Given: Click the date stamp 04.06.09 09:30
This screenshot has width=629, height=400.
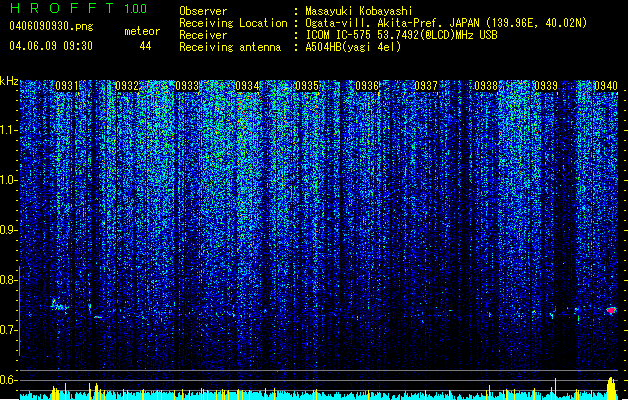Looking at the screenshot, I should tap(51, 46).
